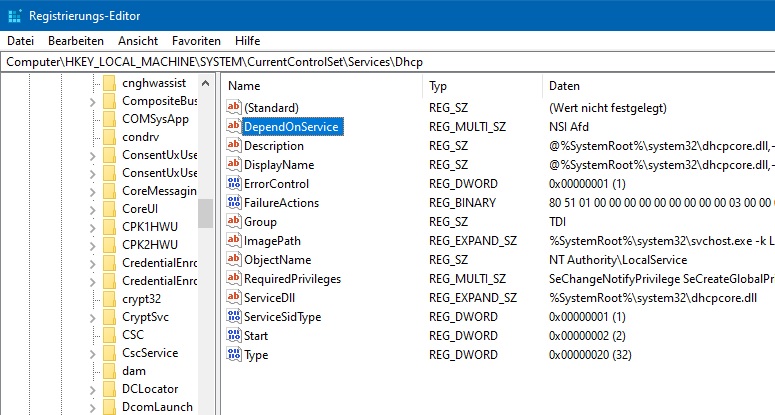Click the string icon of DependOnService value
The height and width of the screenshot is (415, 775).
[234, 126]
